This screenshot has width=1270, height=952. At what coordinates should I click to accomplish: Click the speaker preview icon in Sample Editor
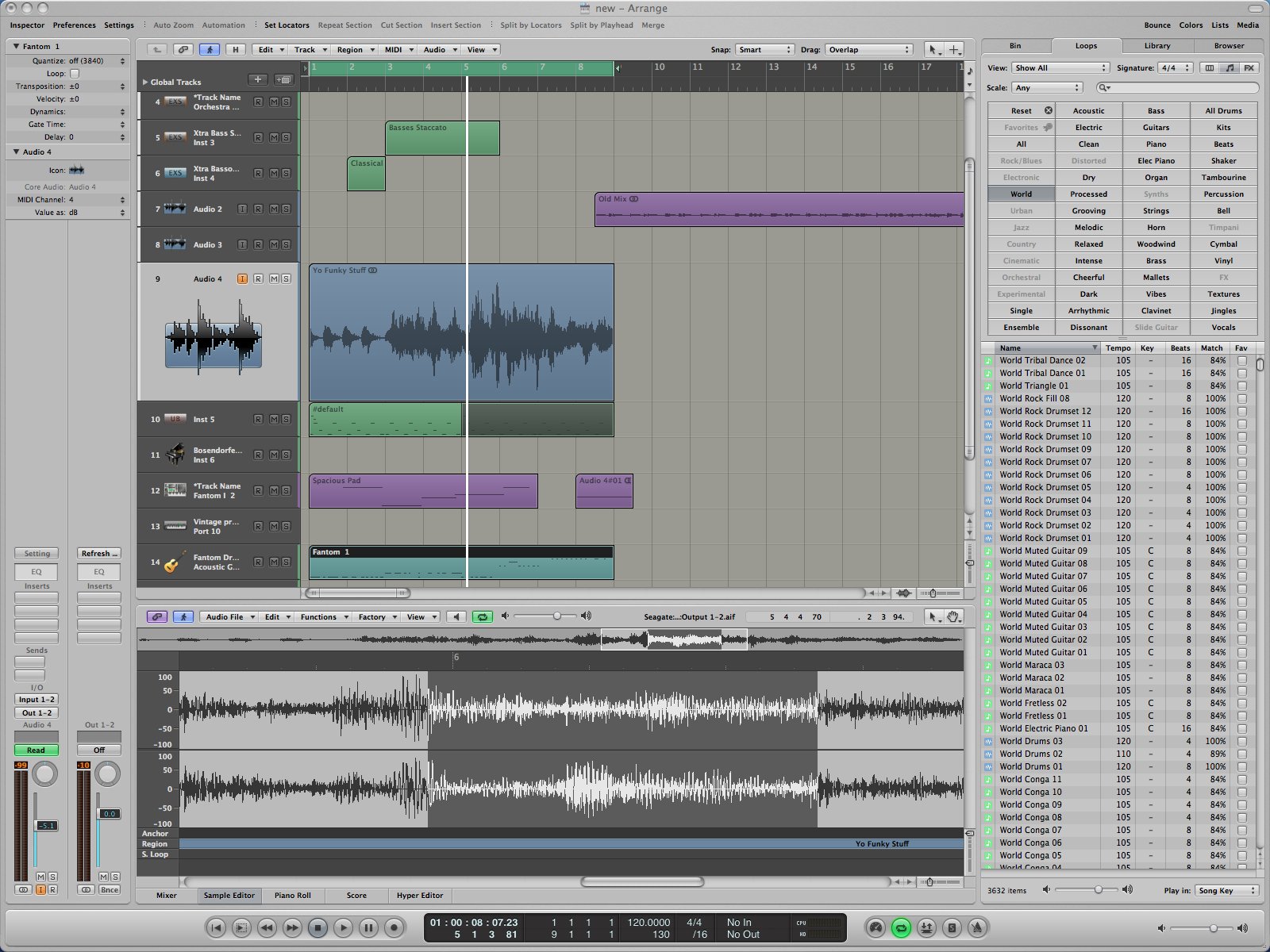(x=456, y=616)
